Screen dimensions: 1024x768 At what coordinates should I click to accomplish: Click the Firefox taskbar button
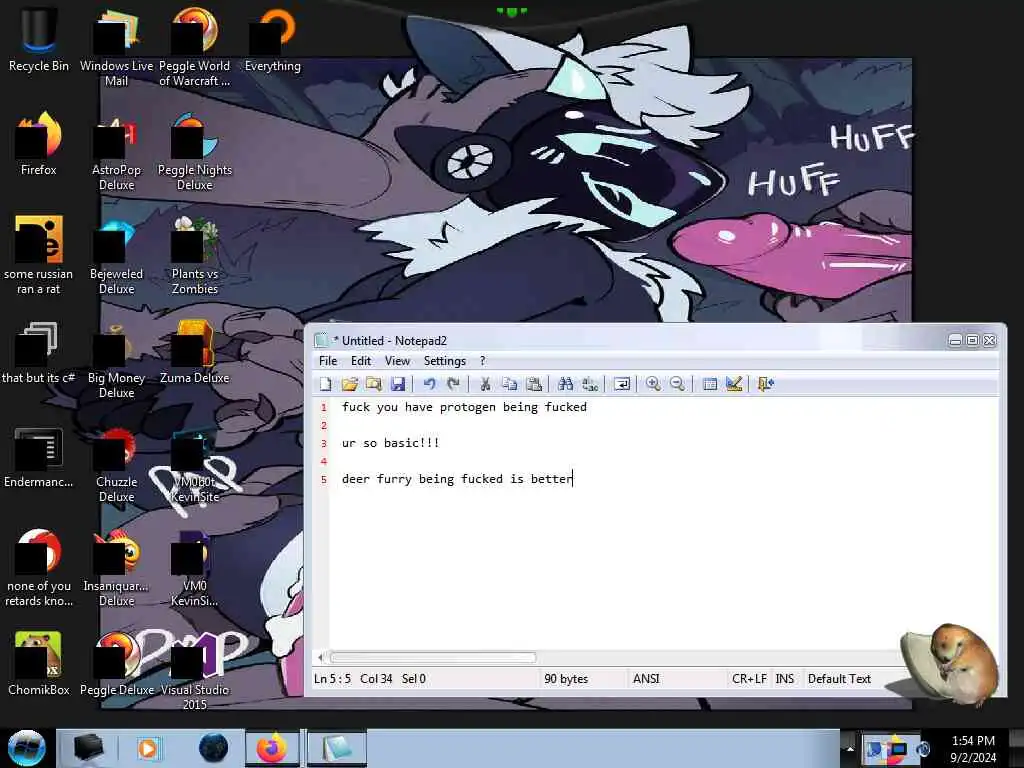pos(272,748)
